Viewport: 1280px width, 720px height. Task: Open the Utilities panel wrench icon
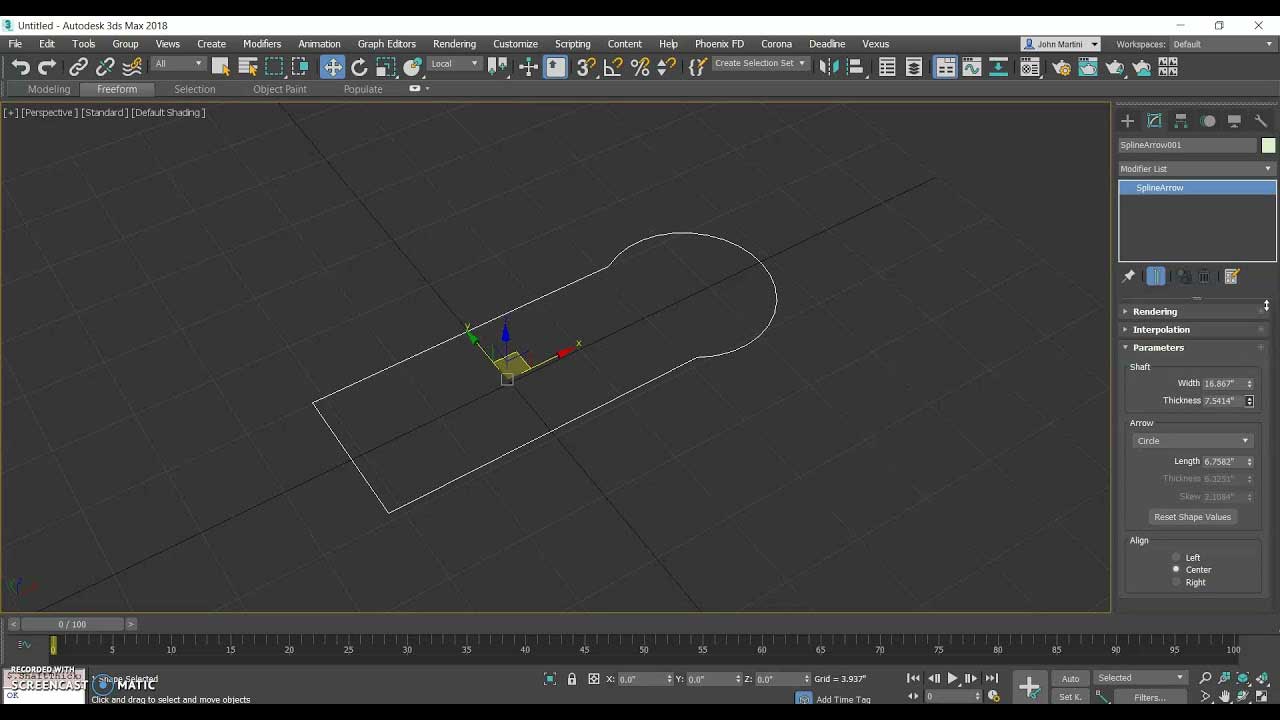coord(1261,121)
